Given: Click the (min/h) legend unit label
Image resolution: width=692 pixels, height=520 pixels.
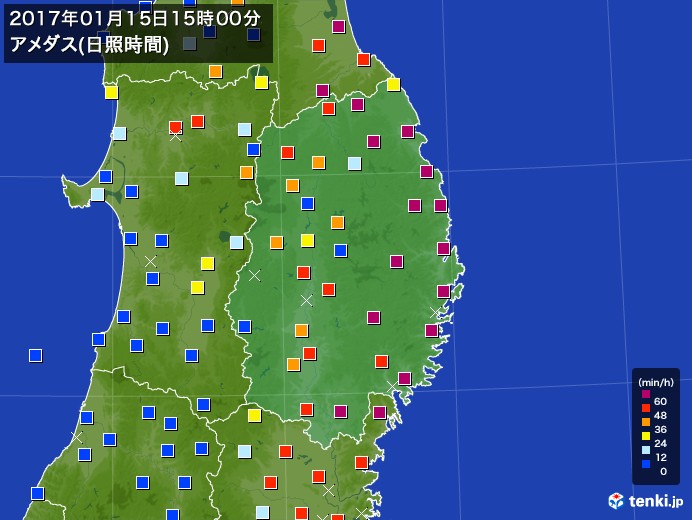Looking at the screenshot, I should 656,382.
